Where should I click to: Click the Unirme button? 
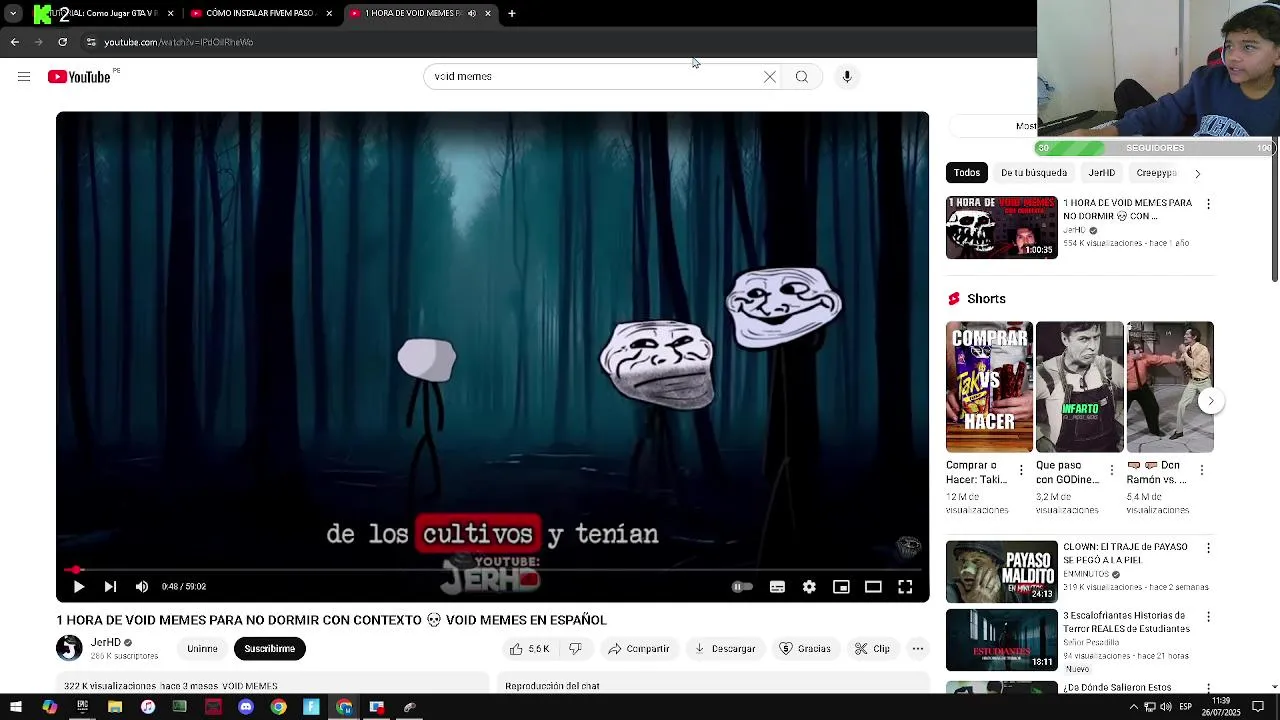point(202,649)
